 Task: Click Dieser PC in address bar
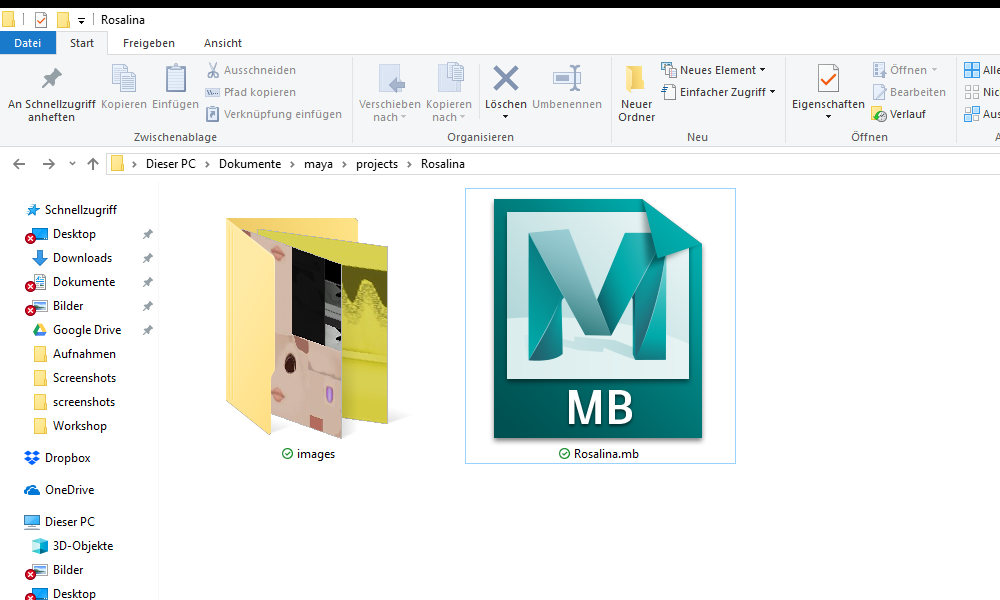coord(170,164)
